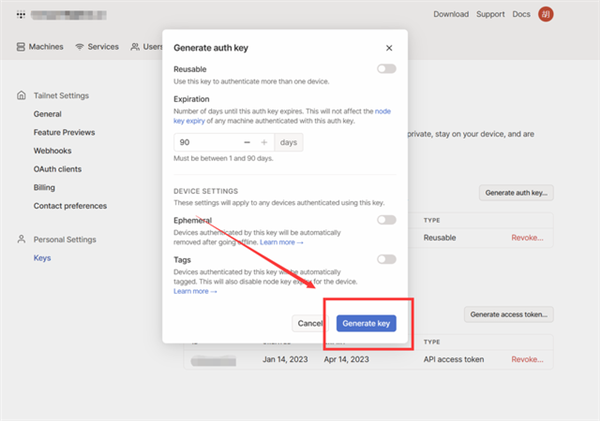The image size is (600, 421).
Task: Select Webhooks in Tailnet Settings sidebar
Action: [54, 151]
